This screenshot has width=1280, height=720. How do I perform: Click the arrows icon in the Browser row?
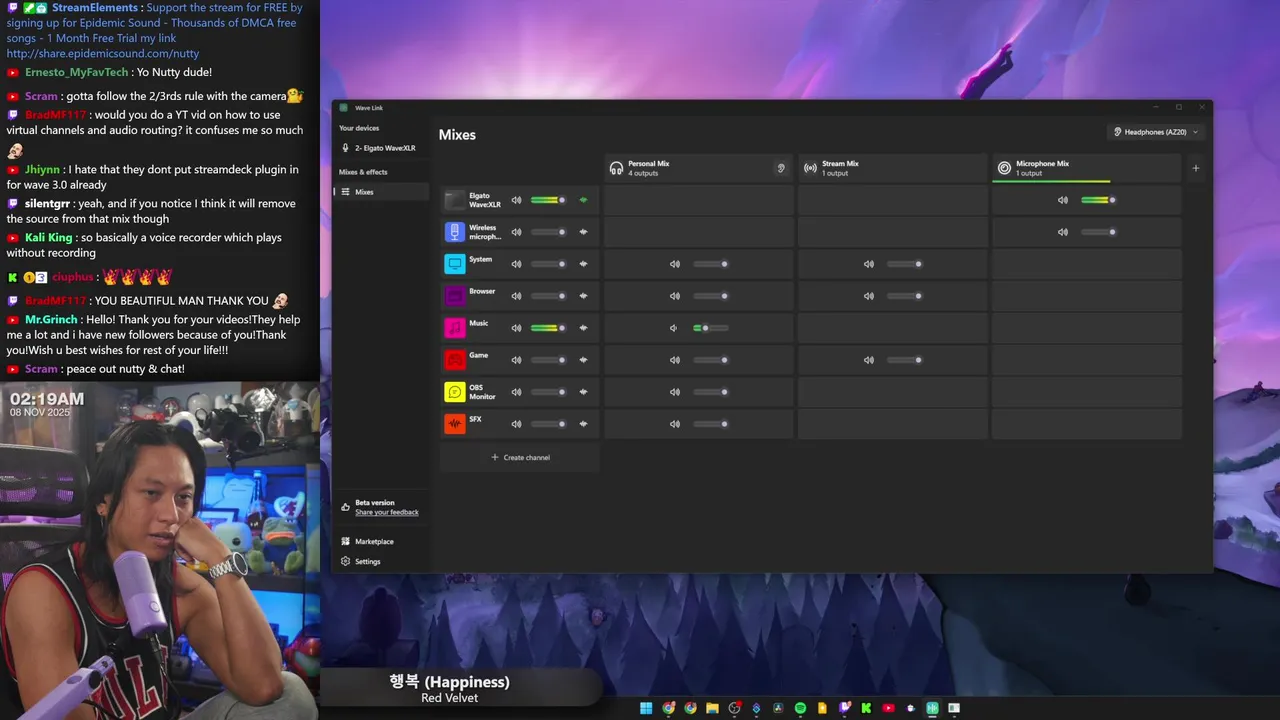tap(583, 296)
